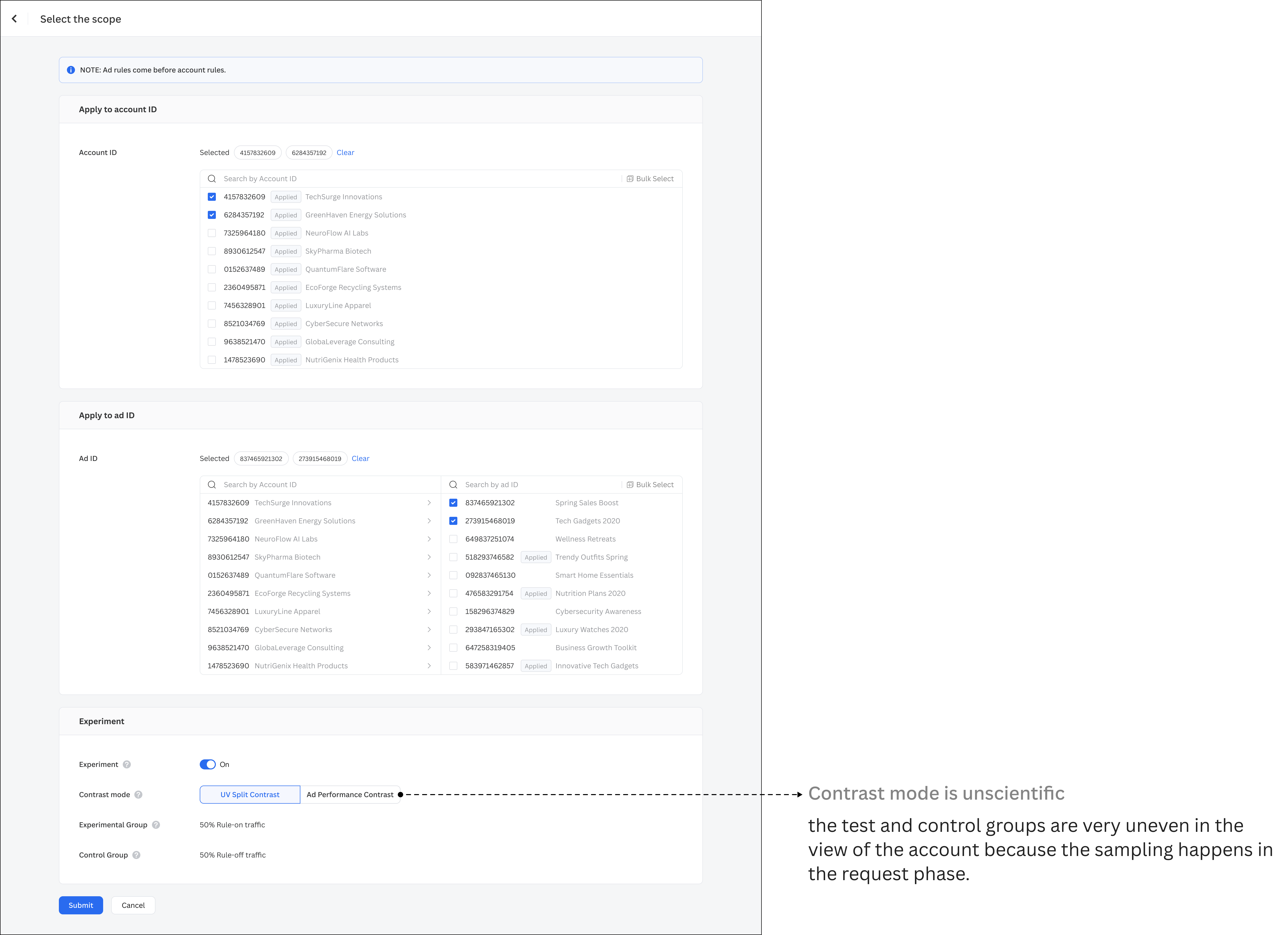The width and height of the screenshot is (1288, 935).
Task: Check ad 647258319405 Business Growth Toolkit
Action: pos(453,648)
